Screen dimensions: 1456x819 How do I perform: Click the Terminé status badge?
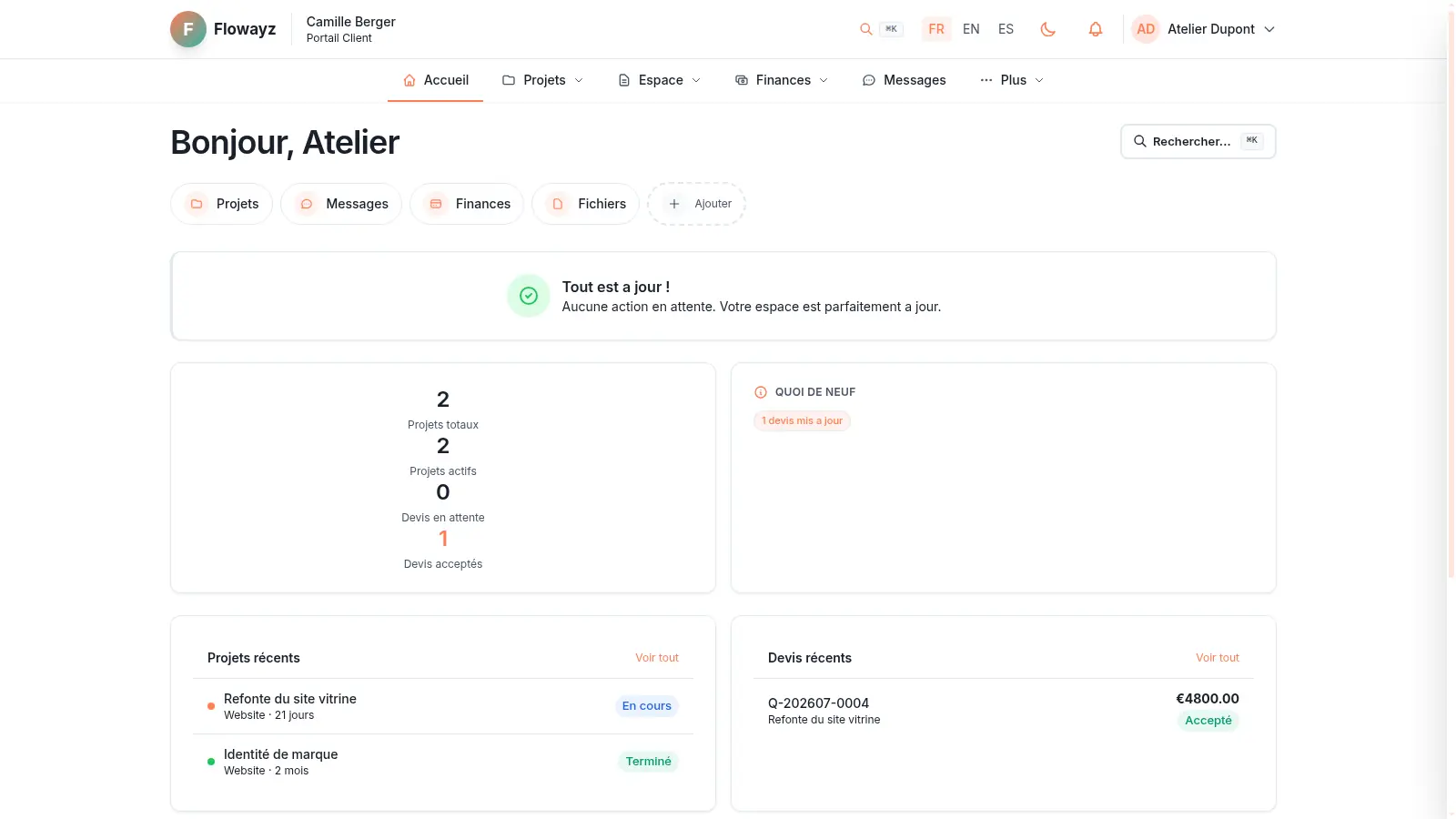point(649,762)
